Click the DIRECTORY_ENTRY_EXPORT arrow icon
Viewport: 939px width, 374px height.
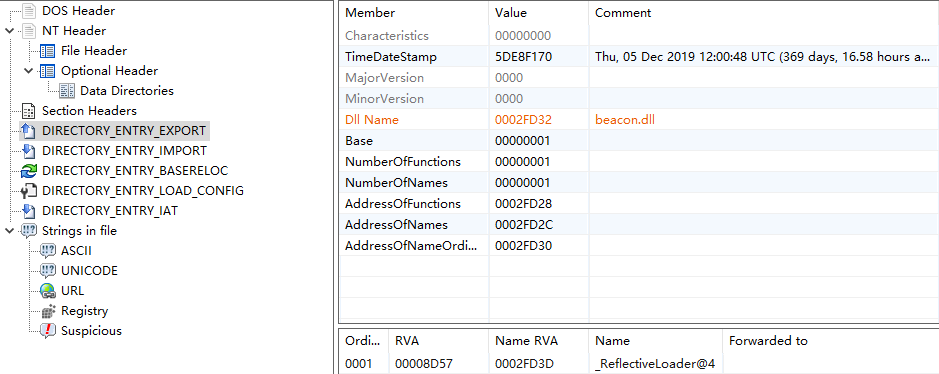pyautogui.click(x=29, y=130)
